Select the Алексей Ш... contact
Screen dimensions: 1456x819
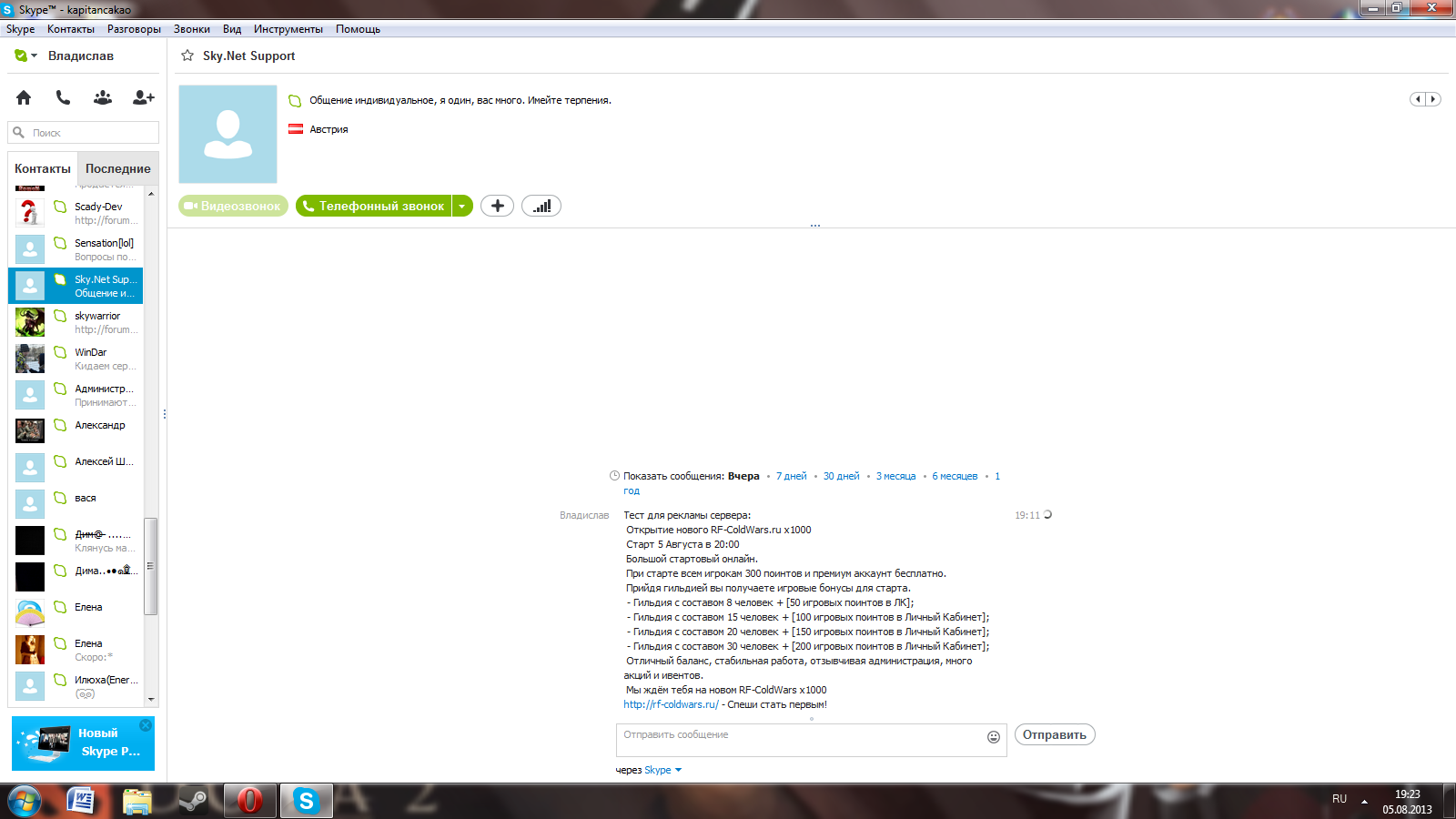(x=76, y=468)
